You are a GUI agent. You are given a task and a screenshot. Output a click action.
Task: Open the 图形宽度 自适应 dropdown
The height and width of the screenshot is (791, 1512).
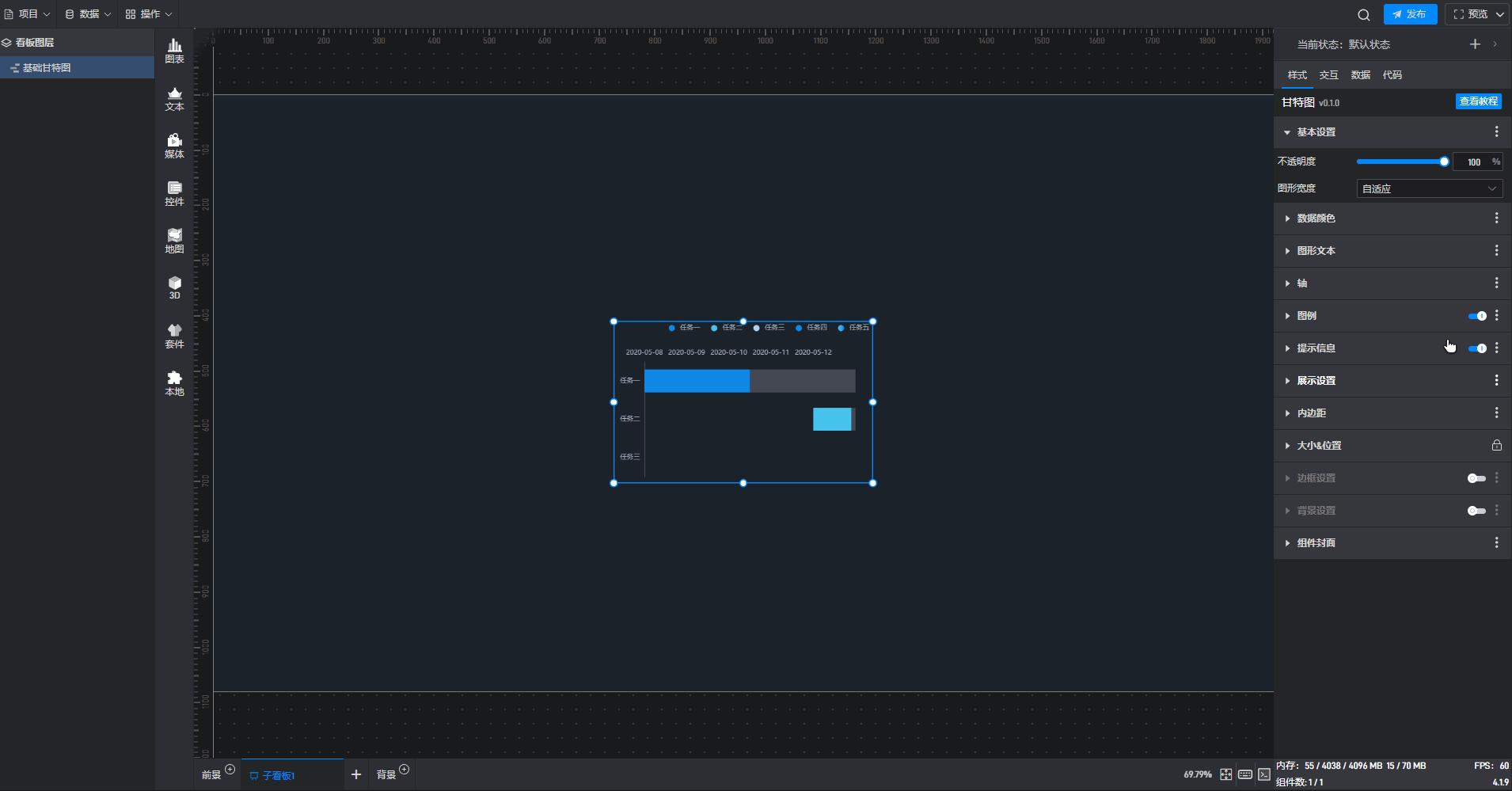pyautogui.click(x=1429, y=188)
